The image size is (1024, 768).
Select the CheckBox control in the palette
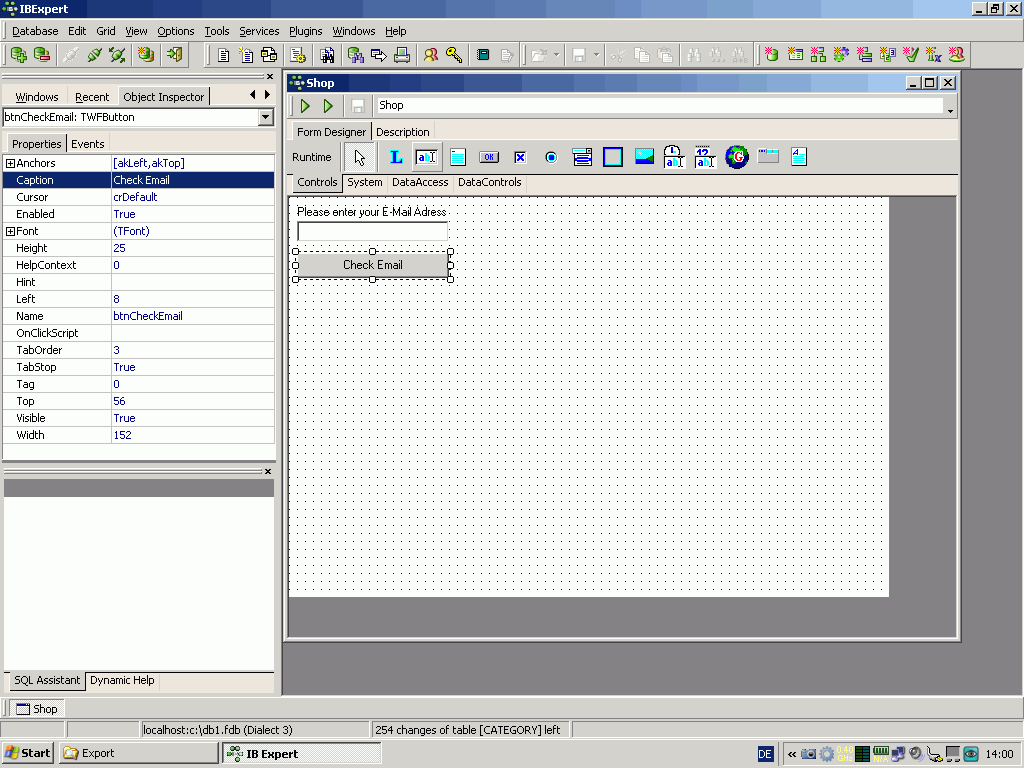click(520, 157)
